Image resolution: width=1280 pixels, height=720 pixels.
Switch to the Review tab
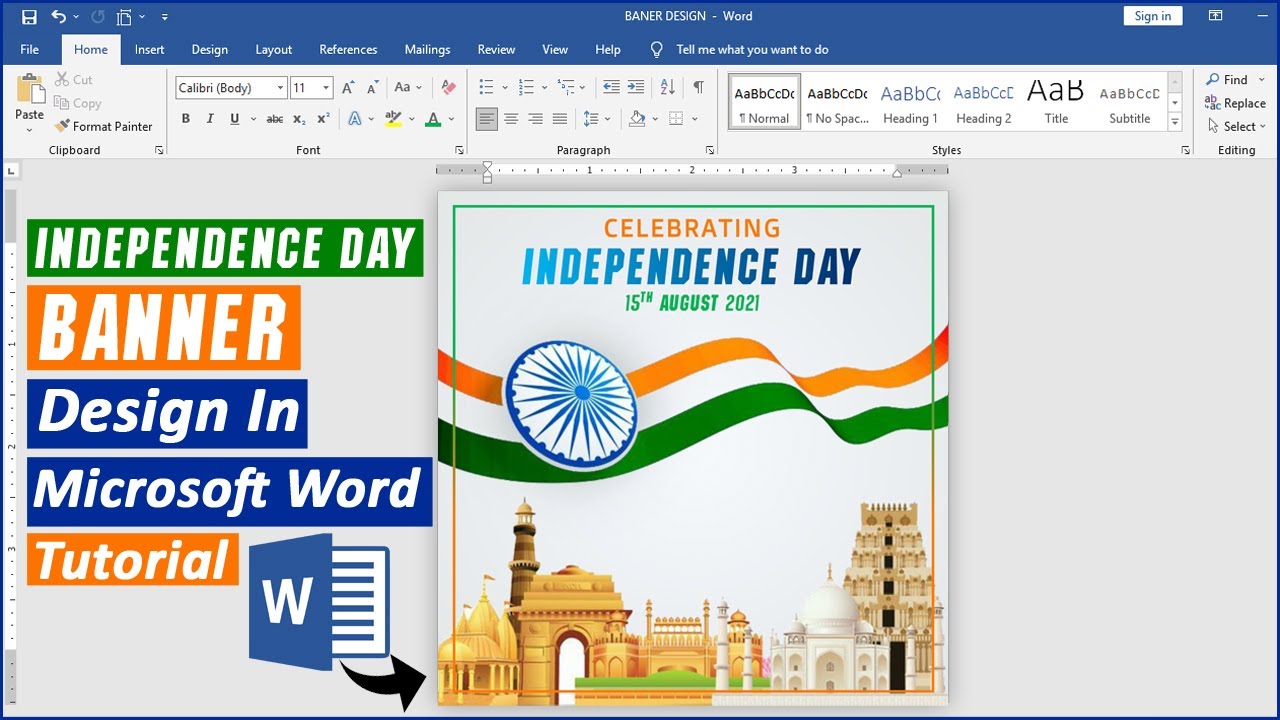click(496, 49)
